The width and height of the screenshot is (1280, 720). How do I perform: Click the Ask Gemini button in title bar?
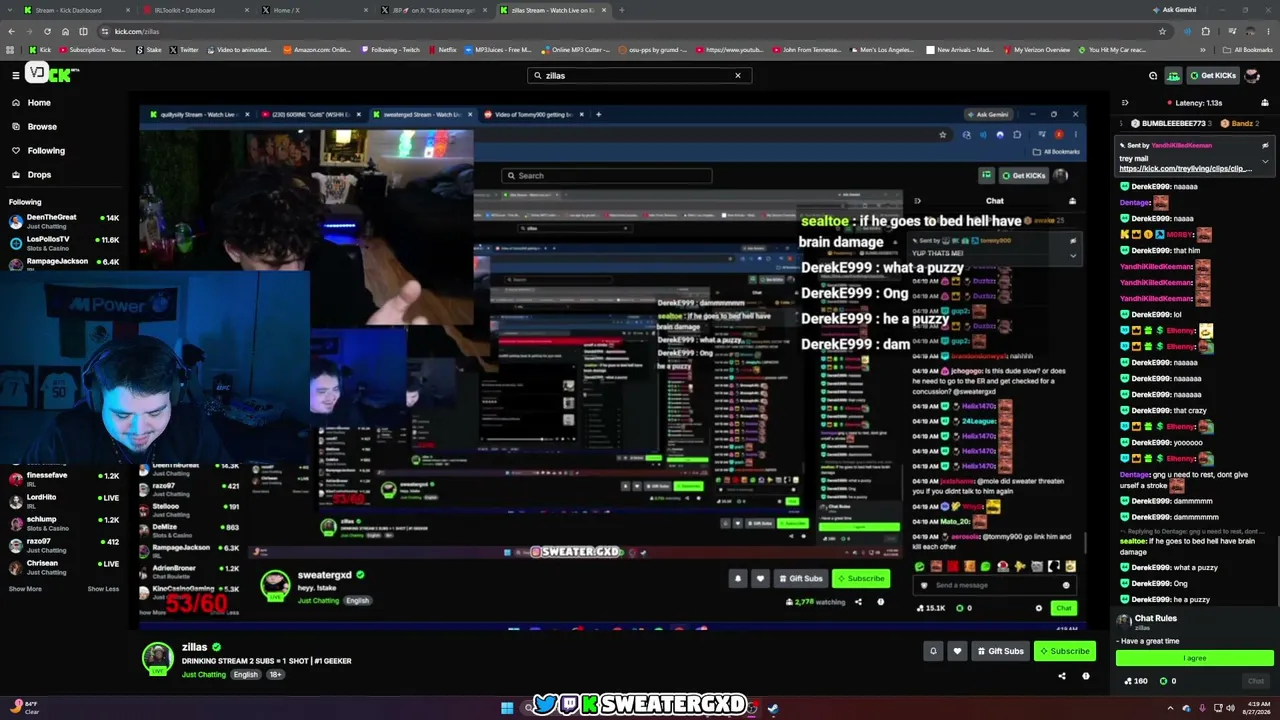click(x=1174, y=10)
